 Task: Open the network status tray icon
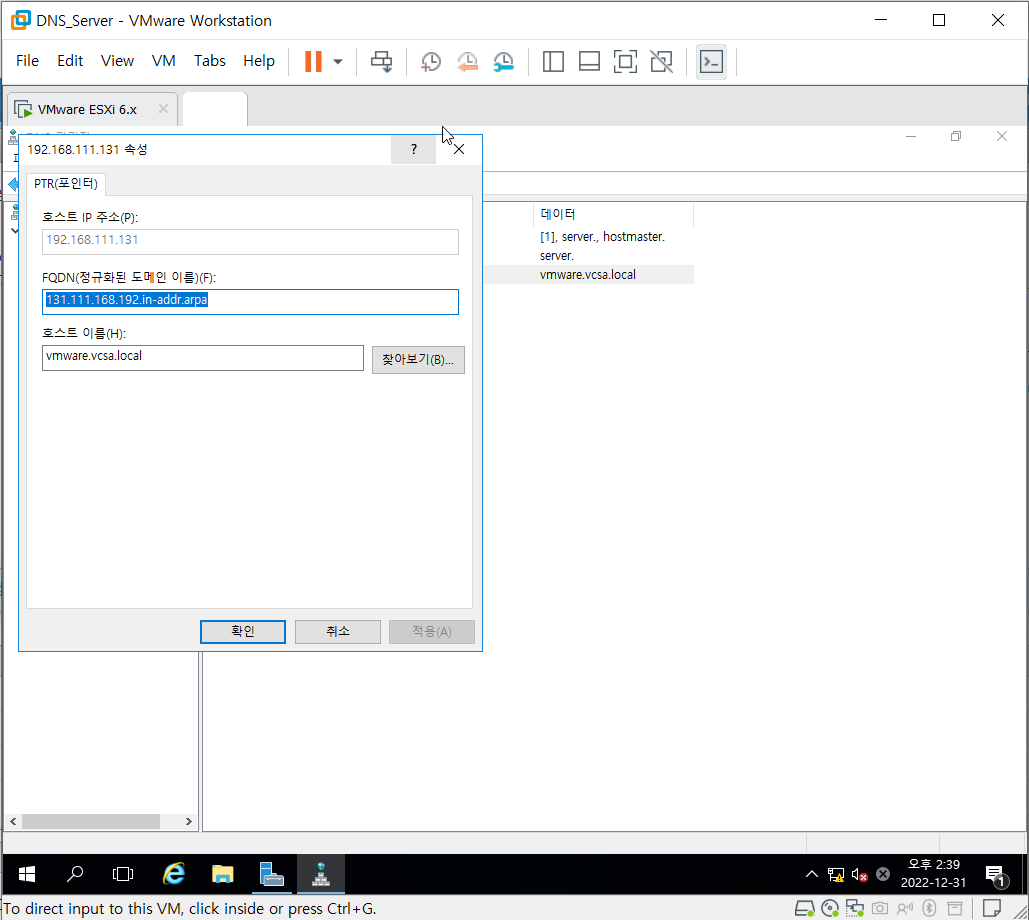[x=835, y=875]
